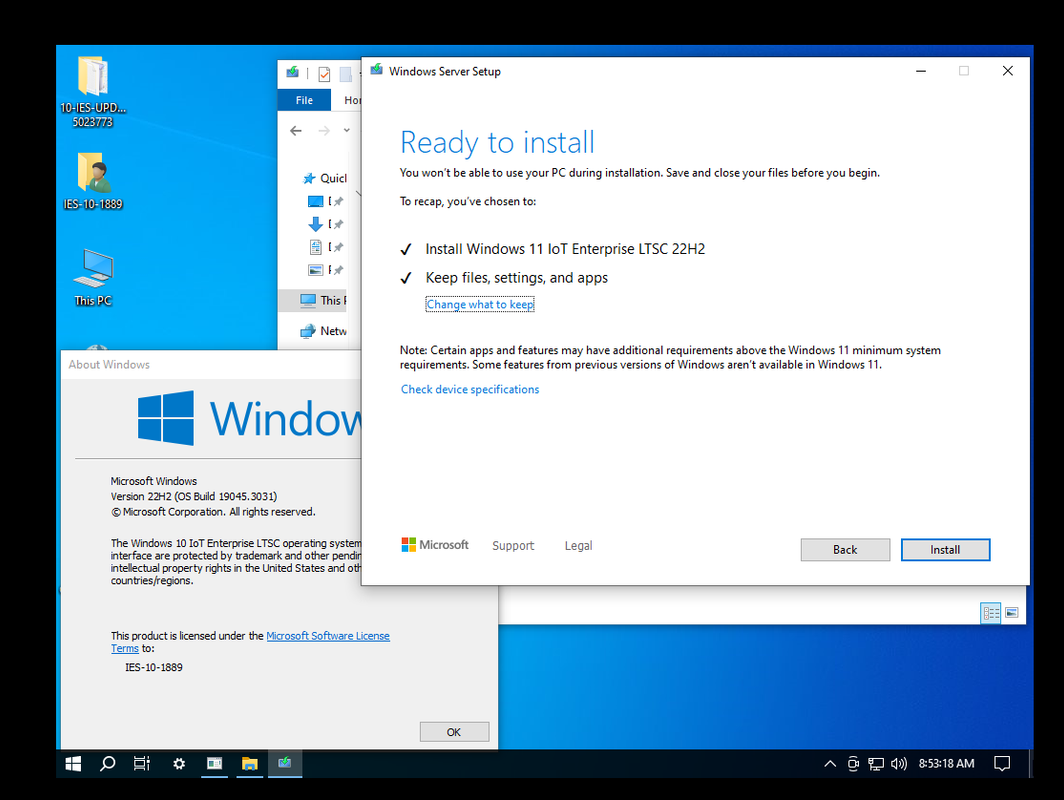Open taskbar Search

point(107,764)
